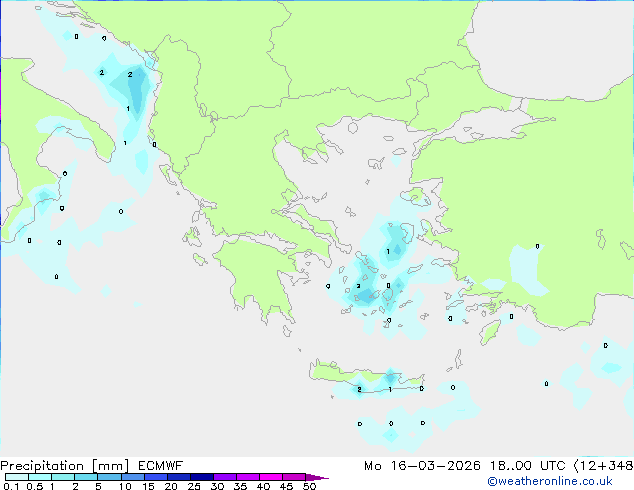The width and height of the screenshot is (634, 490).
Task: Click the 20–25 mm dark blue swatch
Action: 179,477
